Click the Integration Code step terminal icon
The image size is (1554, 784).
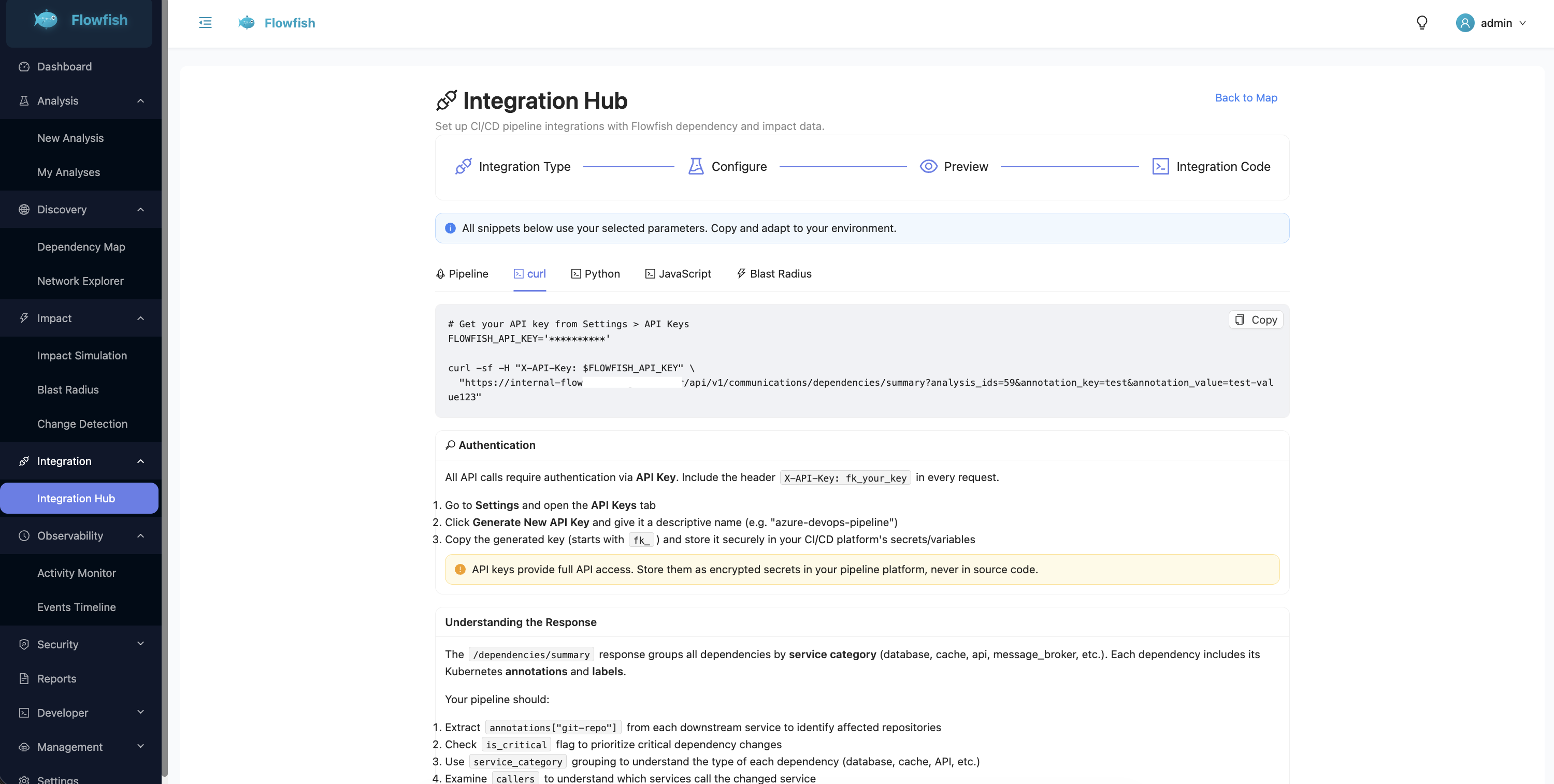pyautogui.click(x=1161, y=166)
